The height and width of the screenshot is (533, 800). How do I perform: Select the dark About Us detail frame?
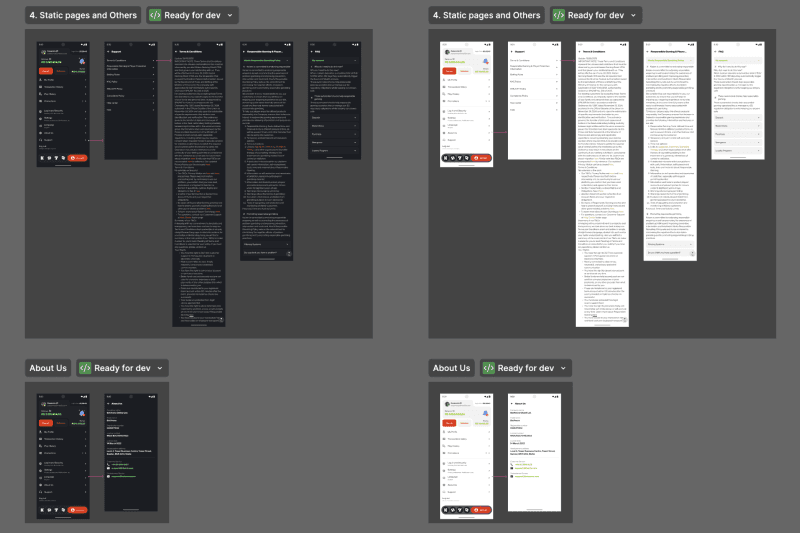point(131,452)
